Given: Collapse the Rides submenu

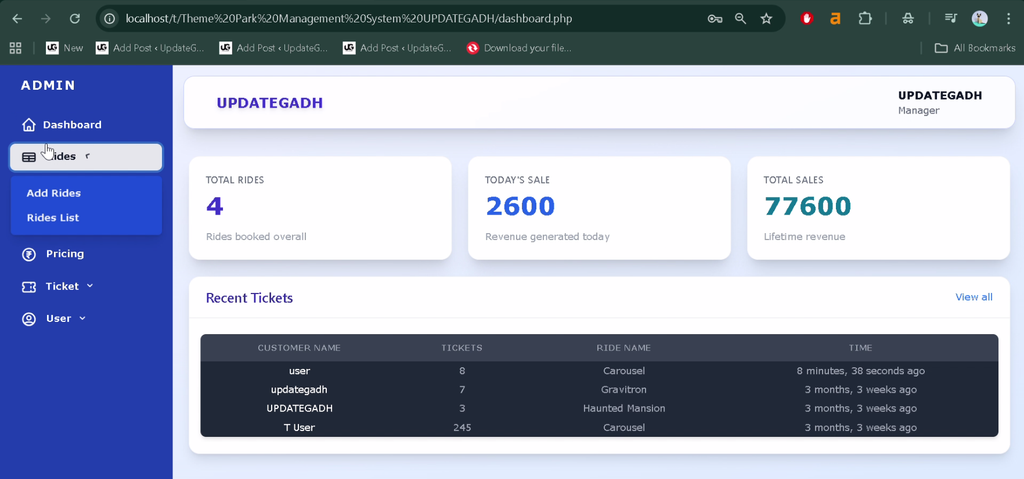Looking at the screenshot, I should pos(86,157).
